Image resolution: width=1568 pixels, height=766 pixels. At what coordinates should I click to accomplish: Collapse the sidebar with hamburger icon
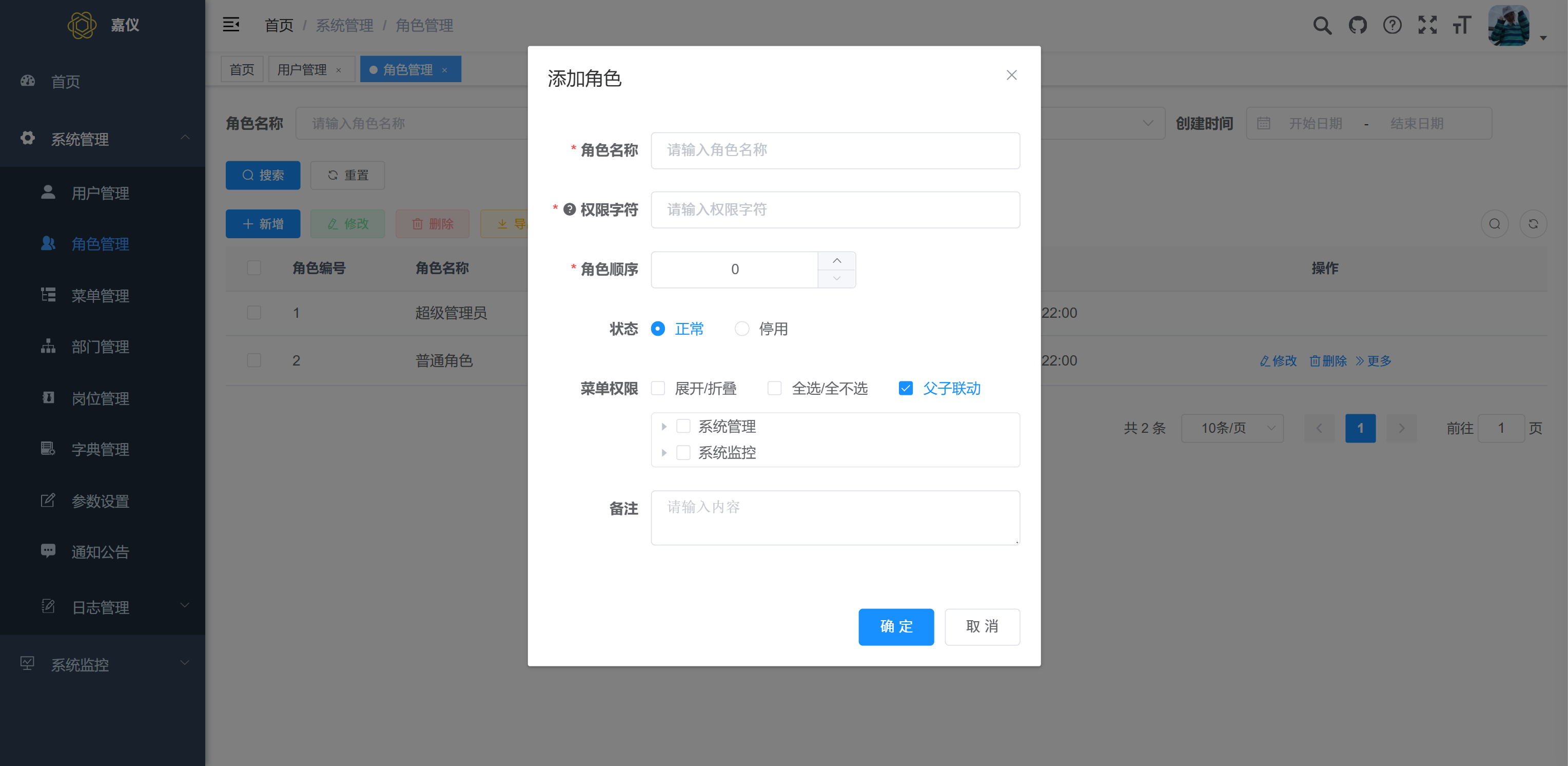coord(231,25)
